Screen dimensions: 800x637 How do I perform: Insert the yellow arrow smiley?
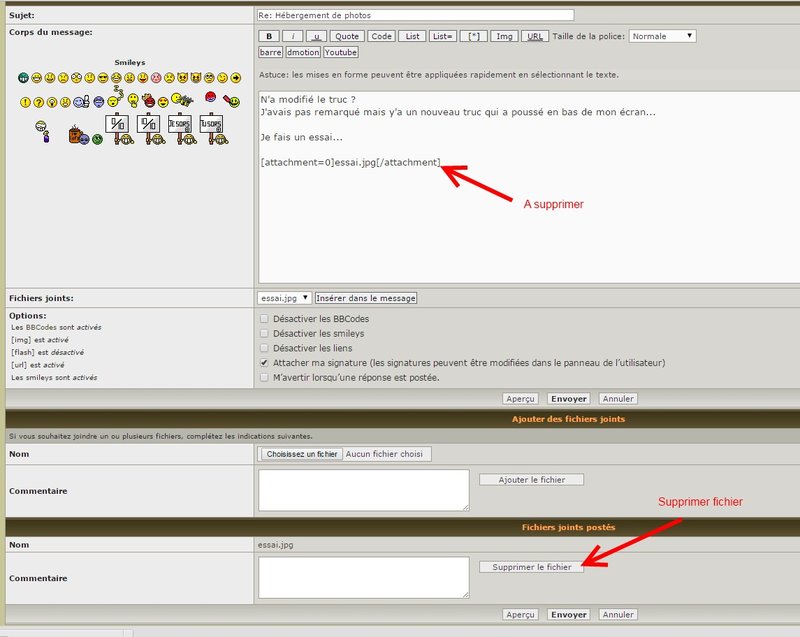[x=235, y=78]
